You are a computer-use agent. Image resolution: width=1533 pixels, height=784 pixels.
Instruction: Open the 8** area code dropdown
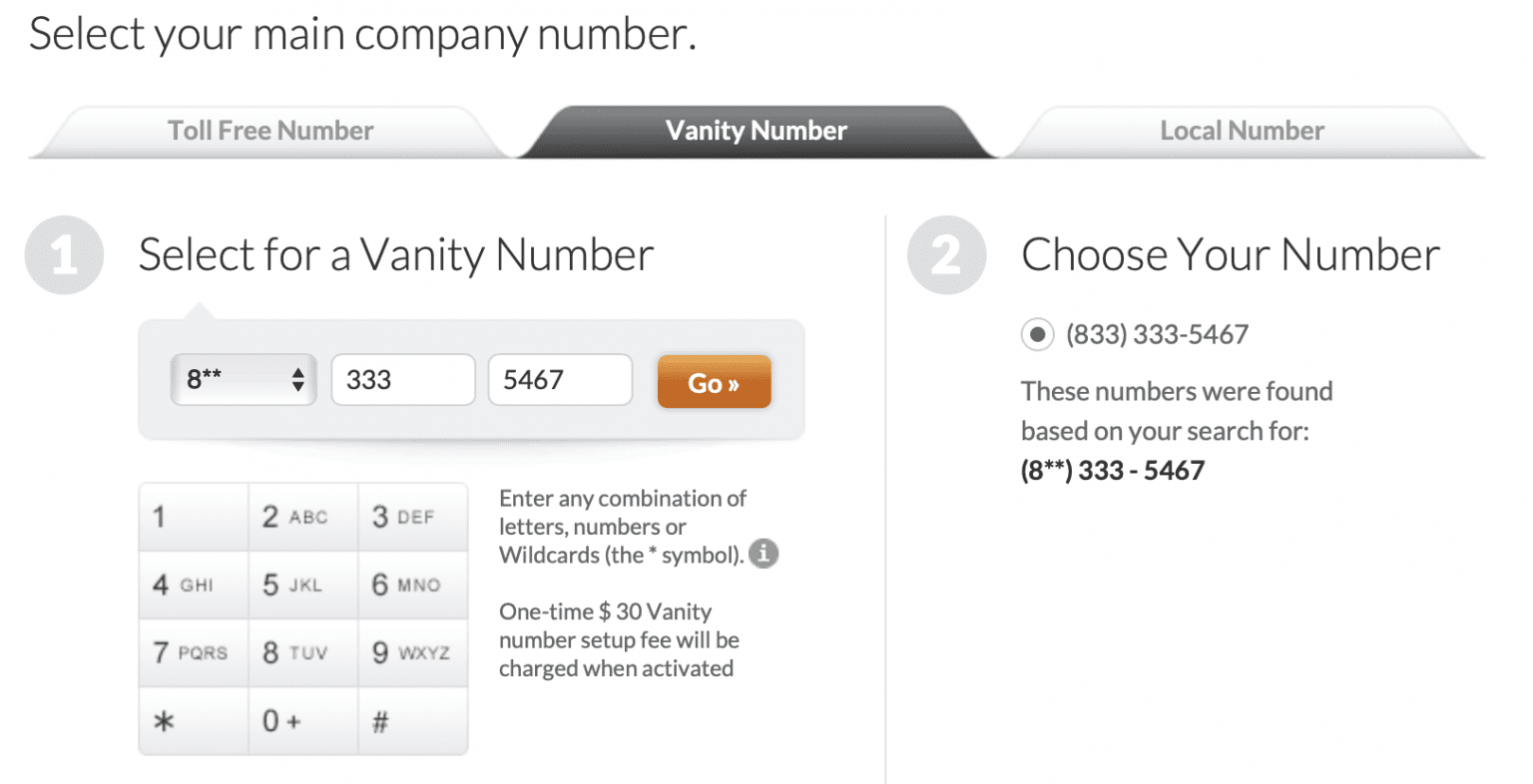coord(243,379)
